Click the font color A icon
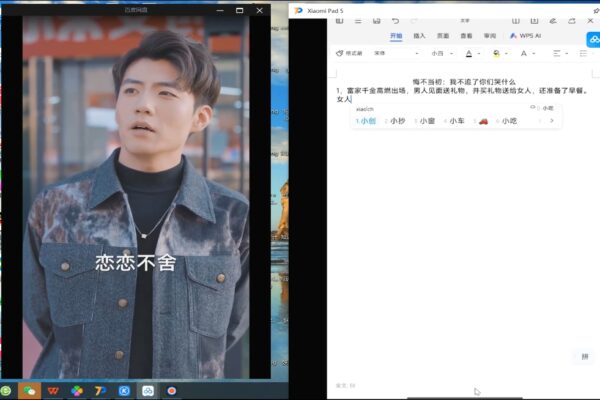600x400 pixels. coord(469,54)
